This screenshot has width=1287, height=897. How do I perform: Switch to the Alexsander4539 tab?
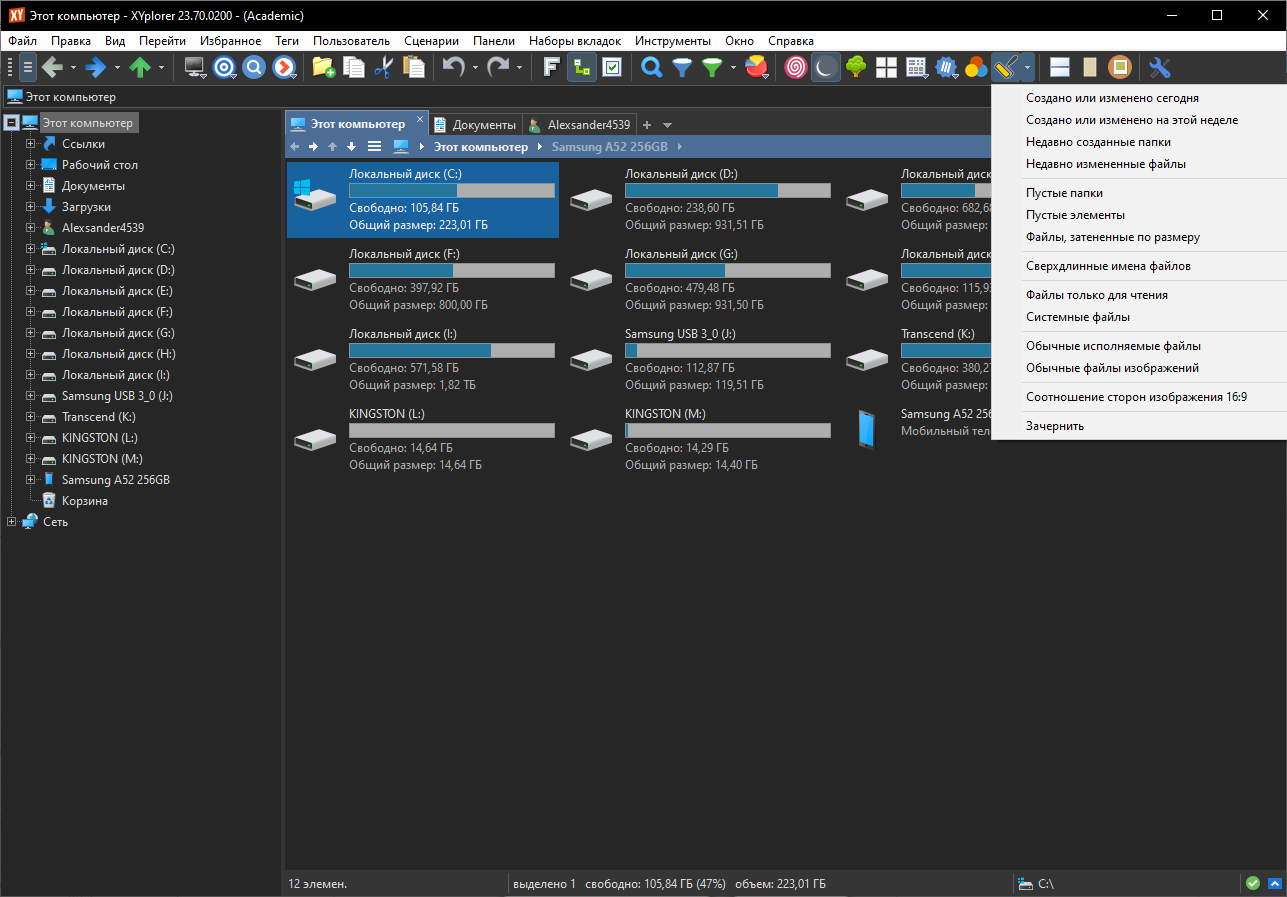579,125
